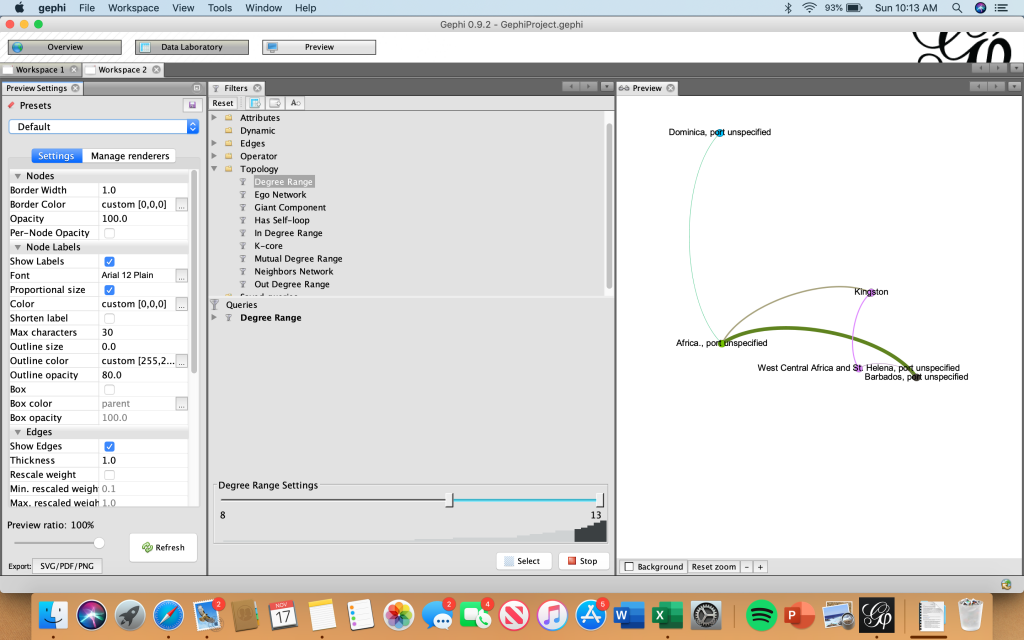
Task: Open the Gephi app icon in the Dock
Action: [877, 613]
